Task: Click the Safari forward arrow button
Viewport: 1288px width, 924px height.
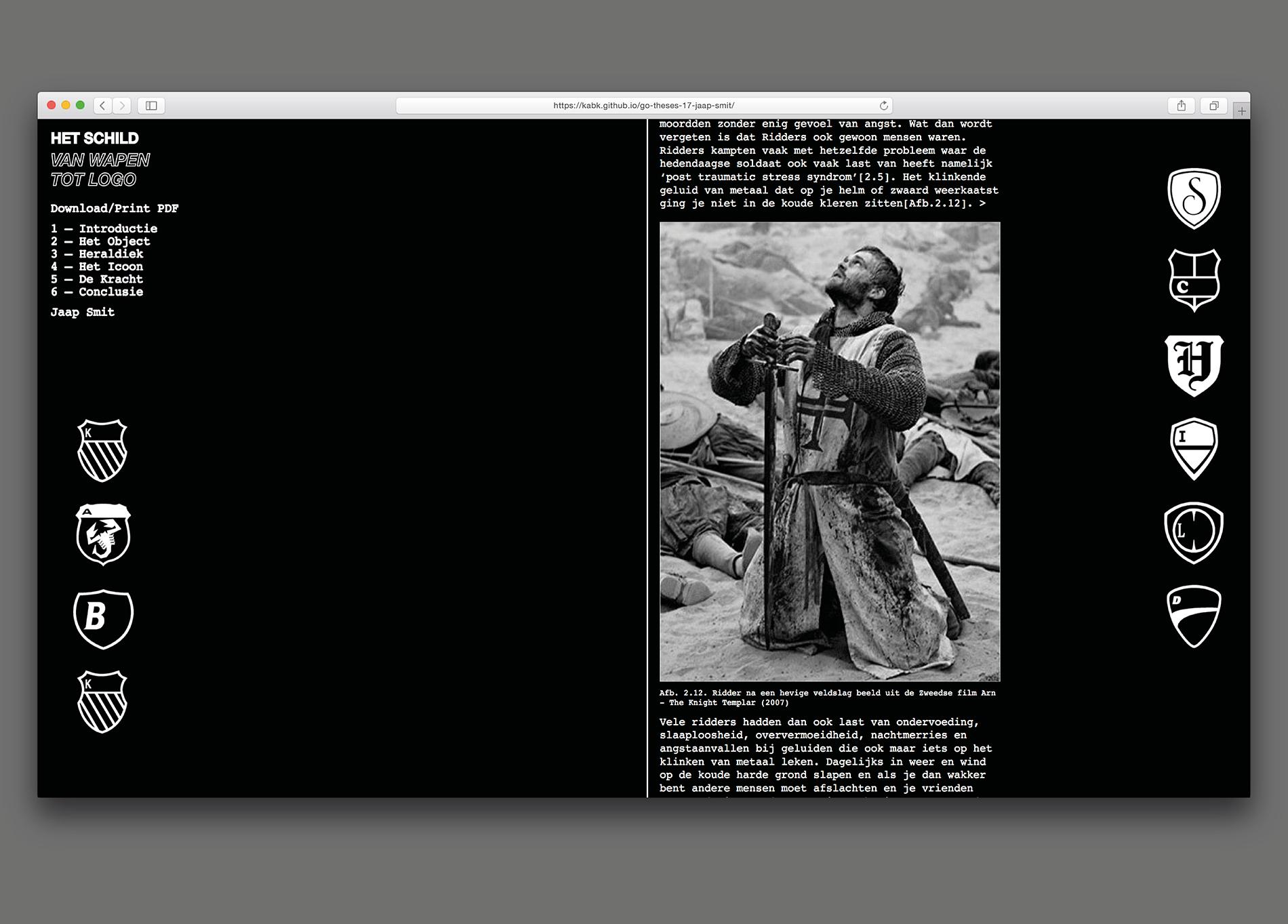Action: [122, 105]
